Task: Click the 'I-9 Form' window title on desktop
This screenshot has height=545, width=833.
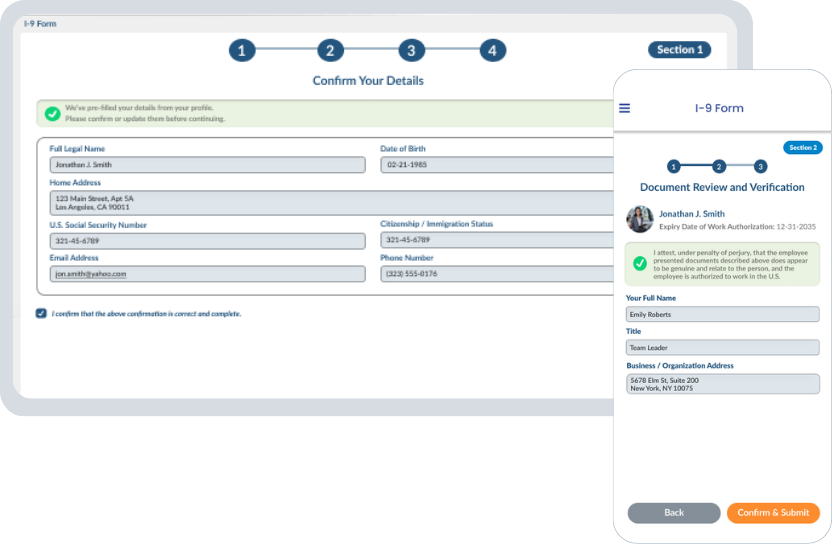Action: click(40, 24)
